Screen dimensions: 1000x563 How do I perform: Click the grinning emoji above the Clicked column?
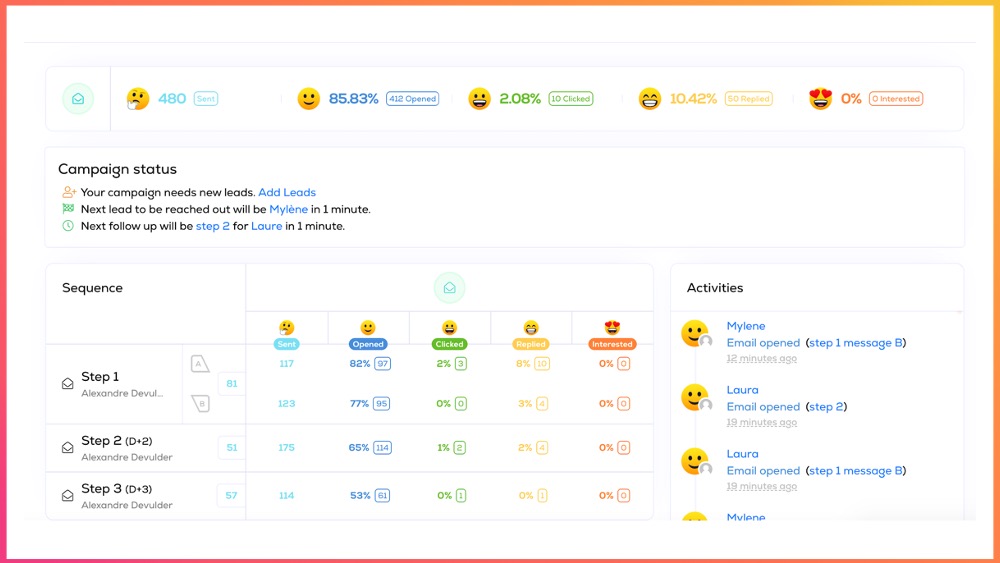pos(450,328)
